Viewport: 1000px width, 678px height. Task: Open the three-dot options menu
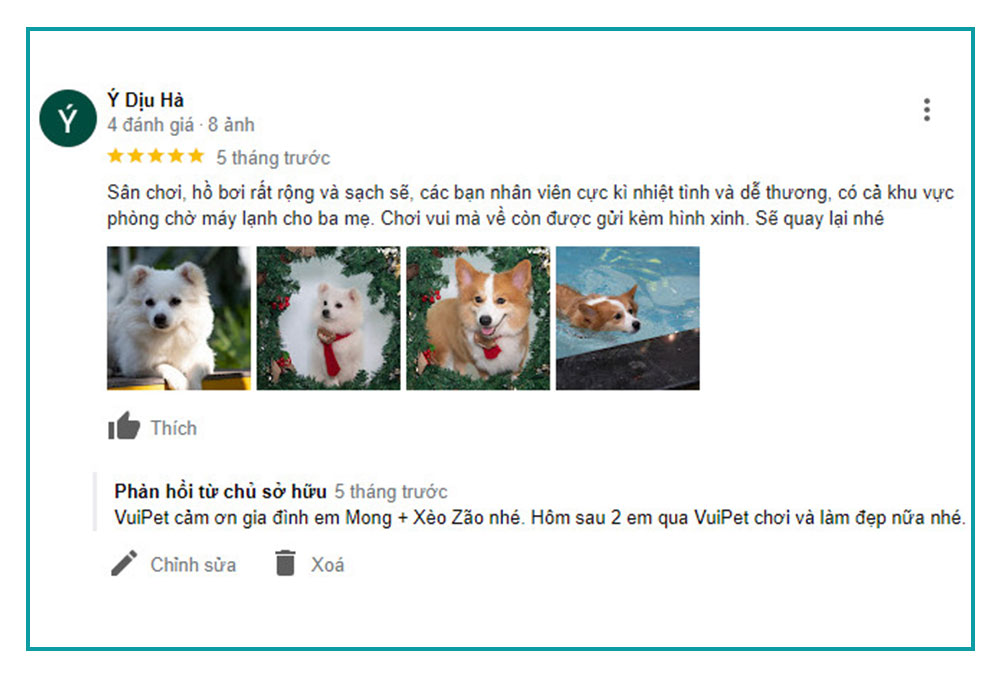pyautogui.click(x=927, y=110)
